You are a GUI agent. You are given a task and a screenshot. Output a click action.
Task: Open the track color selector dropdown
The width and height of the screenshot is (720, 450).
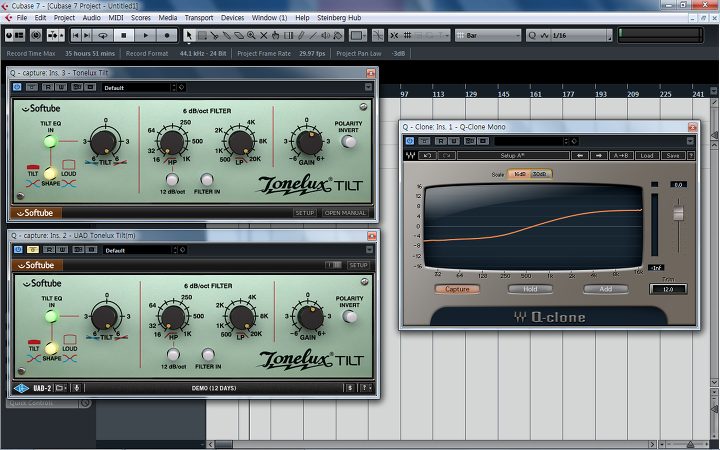pos(358,35)
